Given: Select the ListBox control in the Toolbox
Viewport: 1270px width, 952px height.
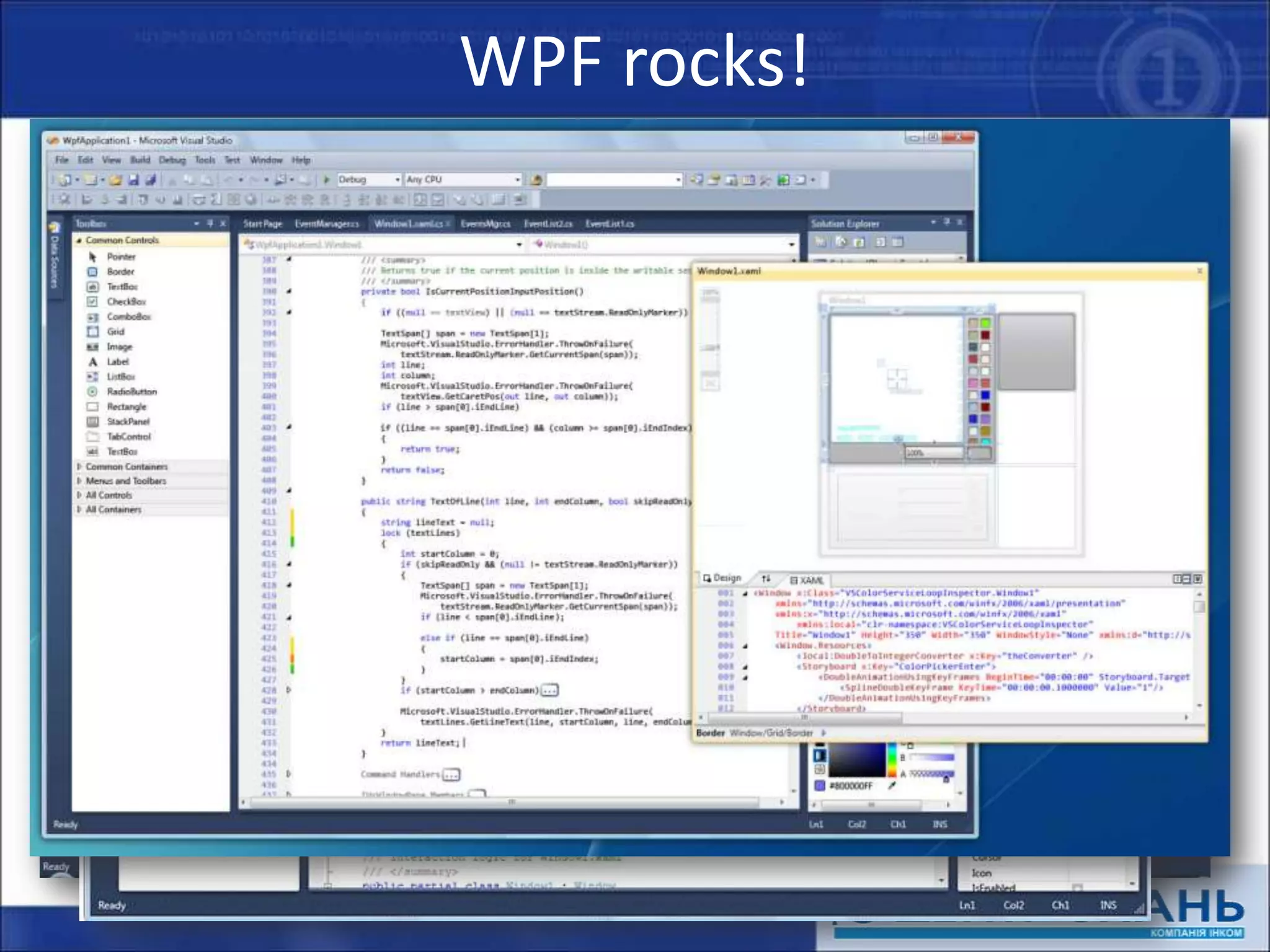Looking at the screenshot, I should coord(112,377).
